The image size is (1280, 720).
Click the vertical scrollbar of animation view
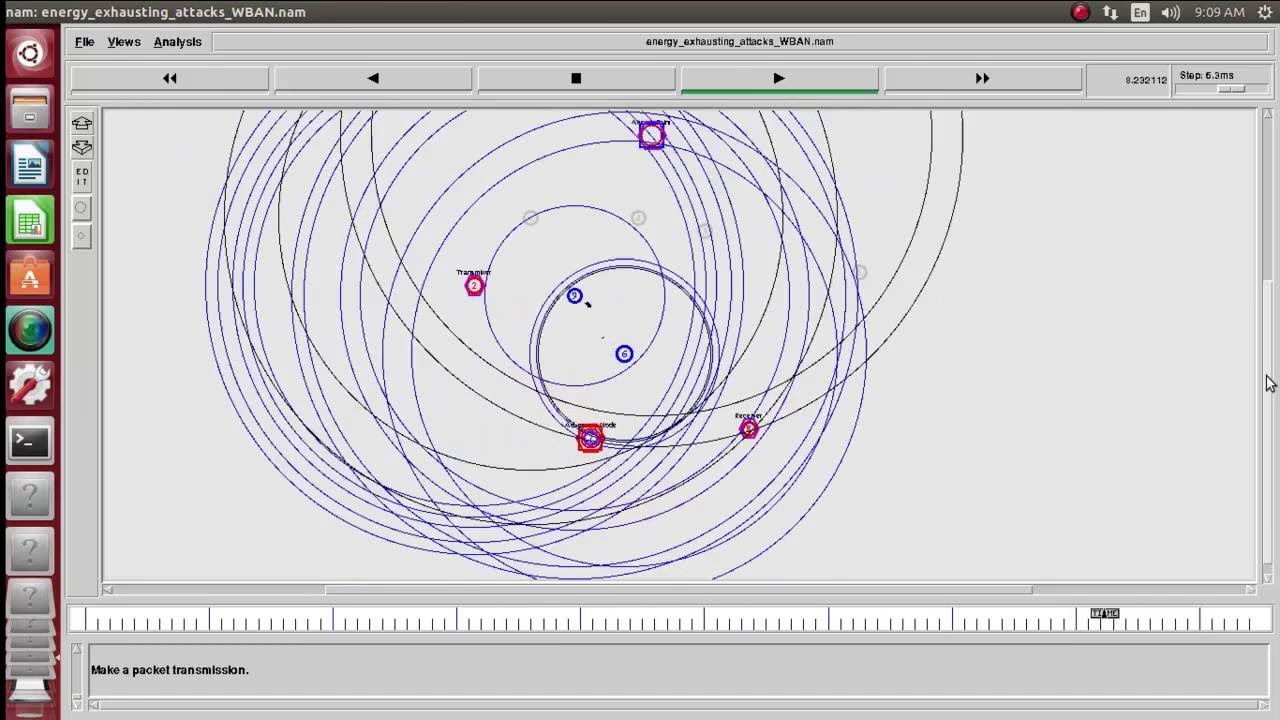[x=1268, y=346]
